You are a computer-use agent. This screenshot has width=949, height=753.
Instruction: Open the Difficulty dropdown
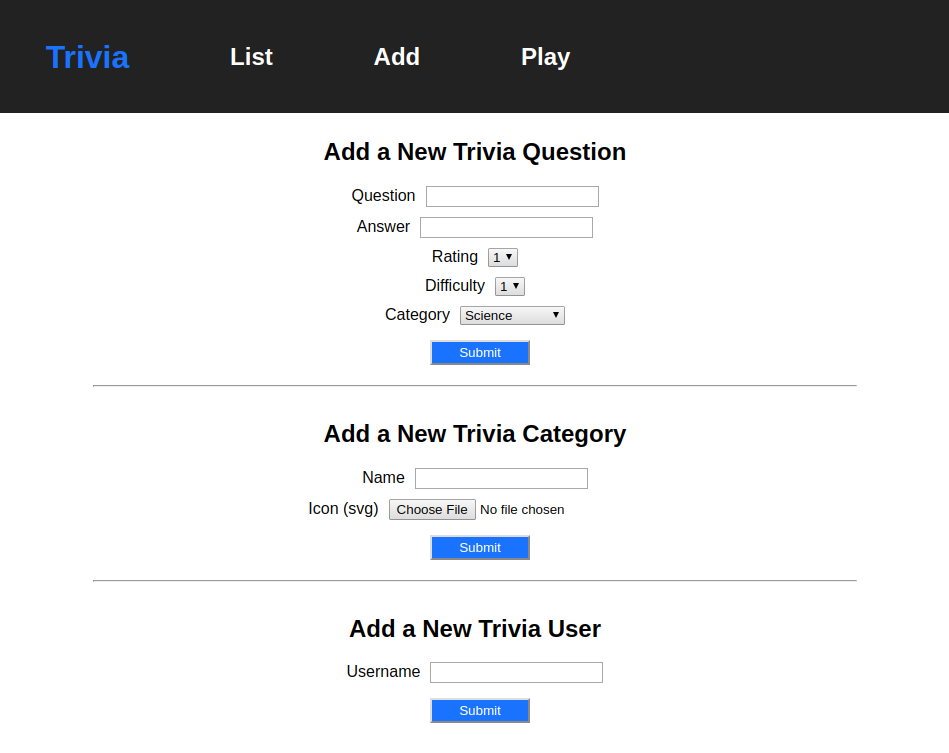pyautogui.click(x=509, y=286)
